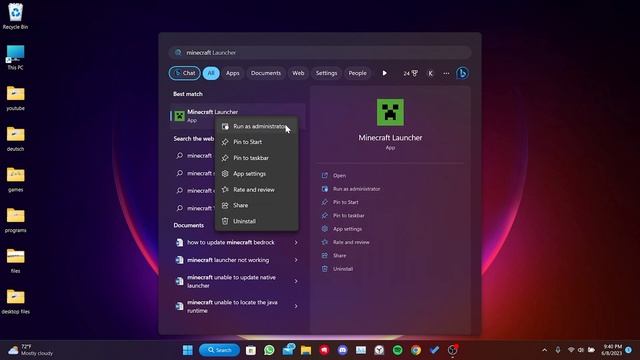Select Pin to taskbar in context menu
This screenshot has width=640, height=360.
tap(256, 158)
